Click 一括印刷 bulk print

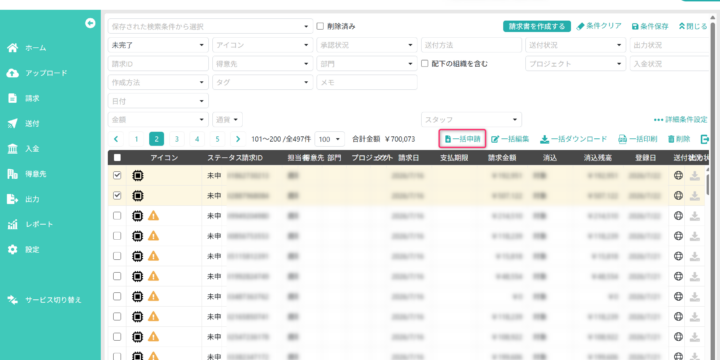tap(637, 139)
